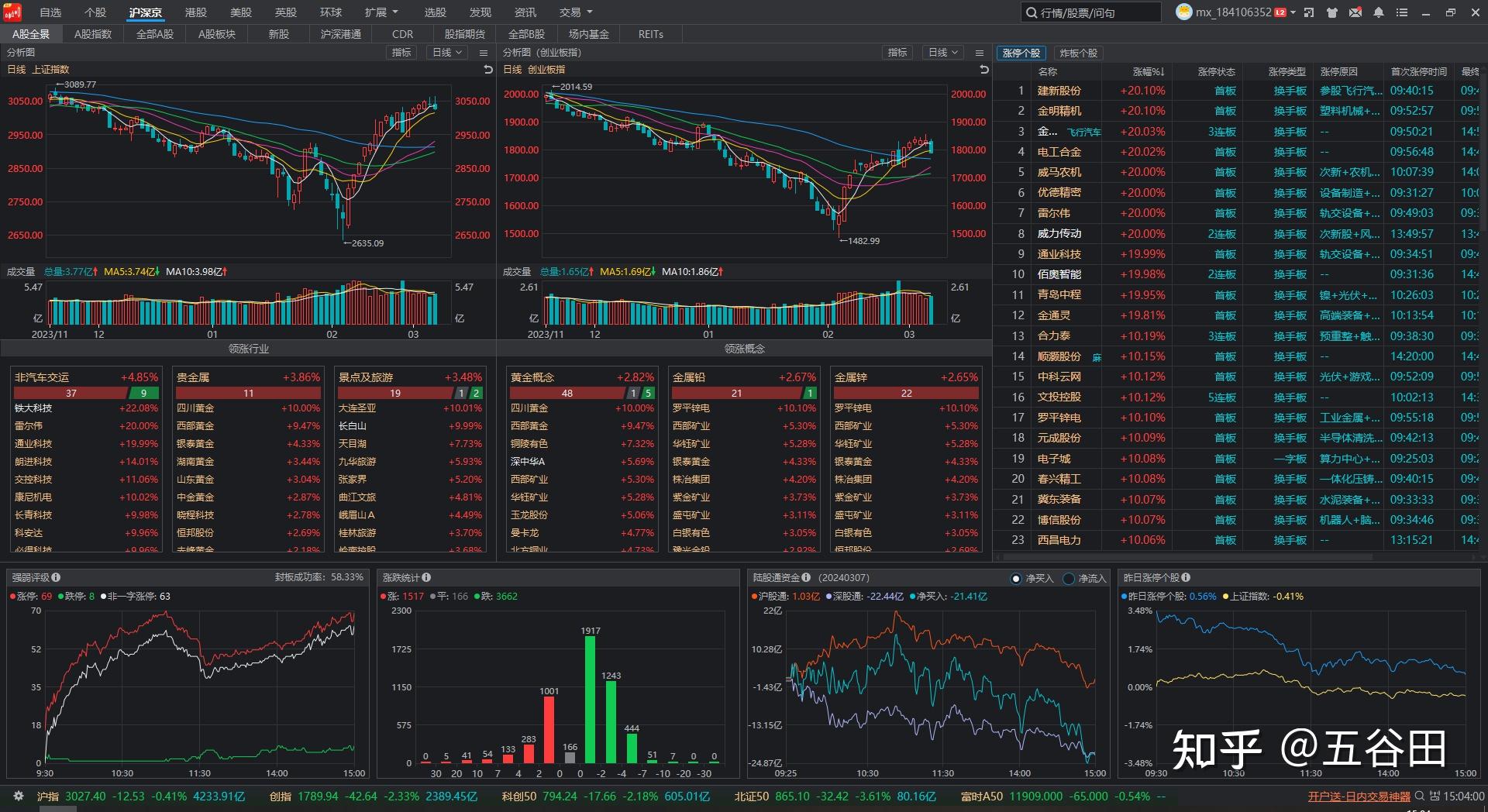This screenshot has height=812, width=1488.
Task: Expand the 领涨概念 section header
Action: [744, 349]
